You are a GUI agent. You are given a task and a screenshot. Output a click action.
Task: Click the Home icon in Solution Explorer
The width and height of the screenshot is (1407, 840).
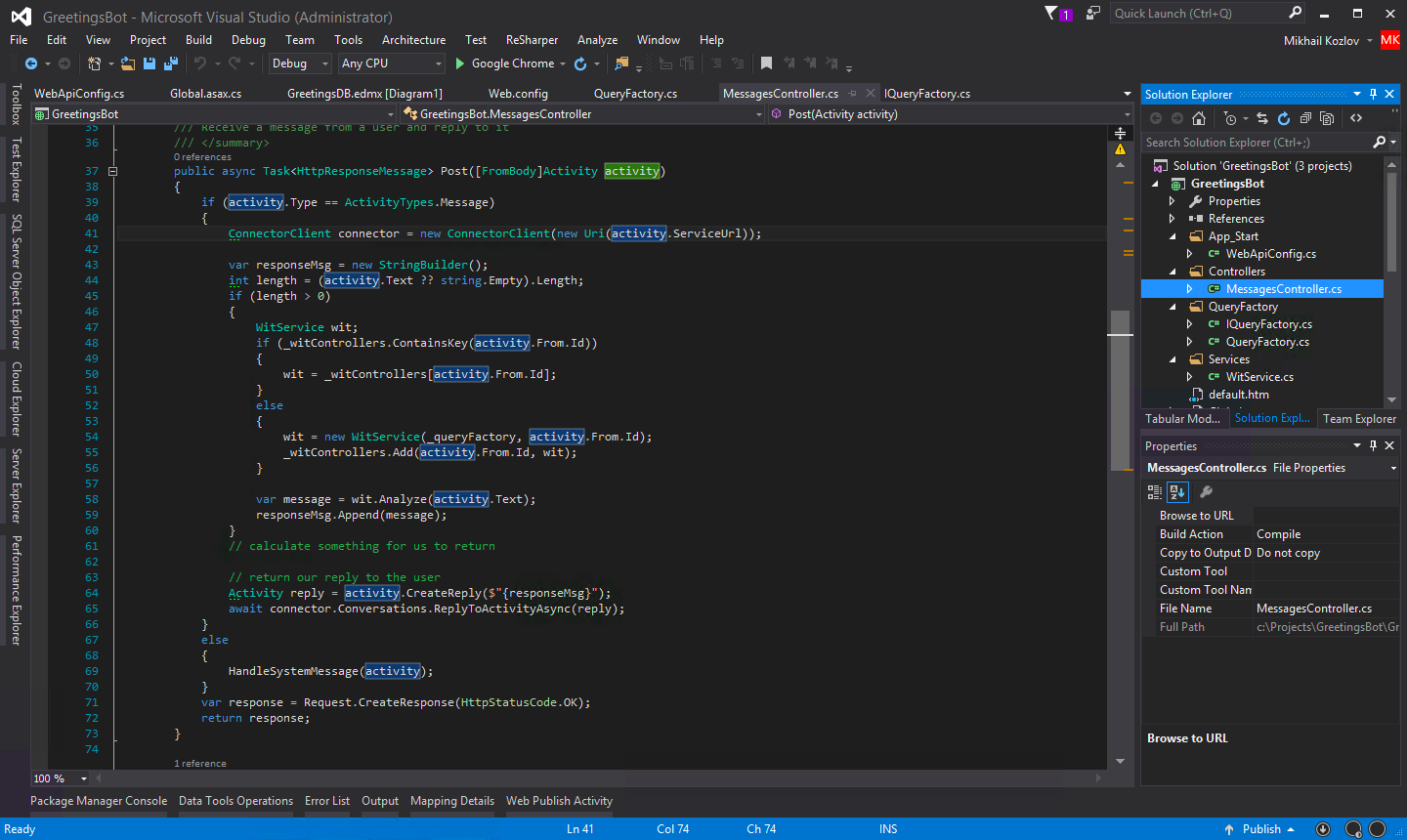coord(1199,118)
